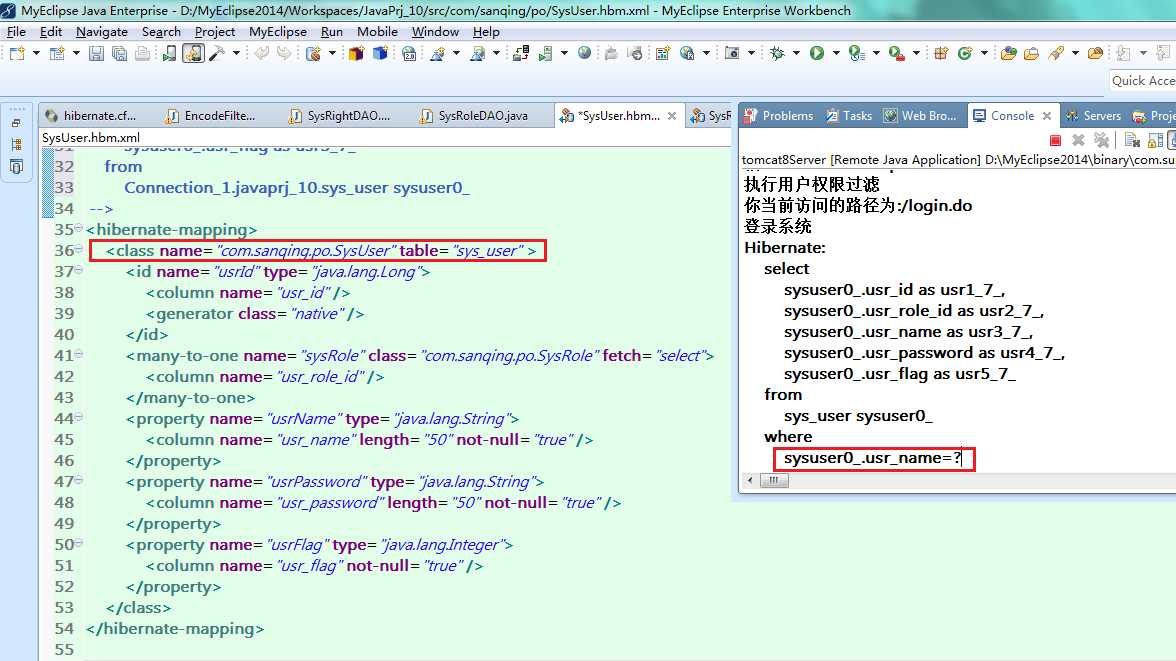Click the restore view icon in left sidebar
The height and width of the screenshot is (661, 1176).
click(16, 123)
